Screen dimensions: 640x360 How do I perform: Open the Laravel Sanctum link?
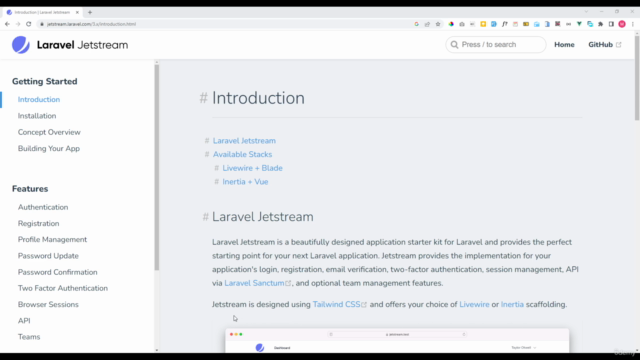point(258,283)
